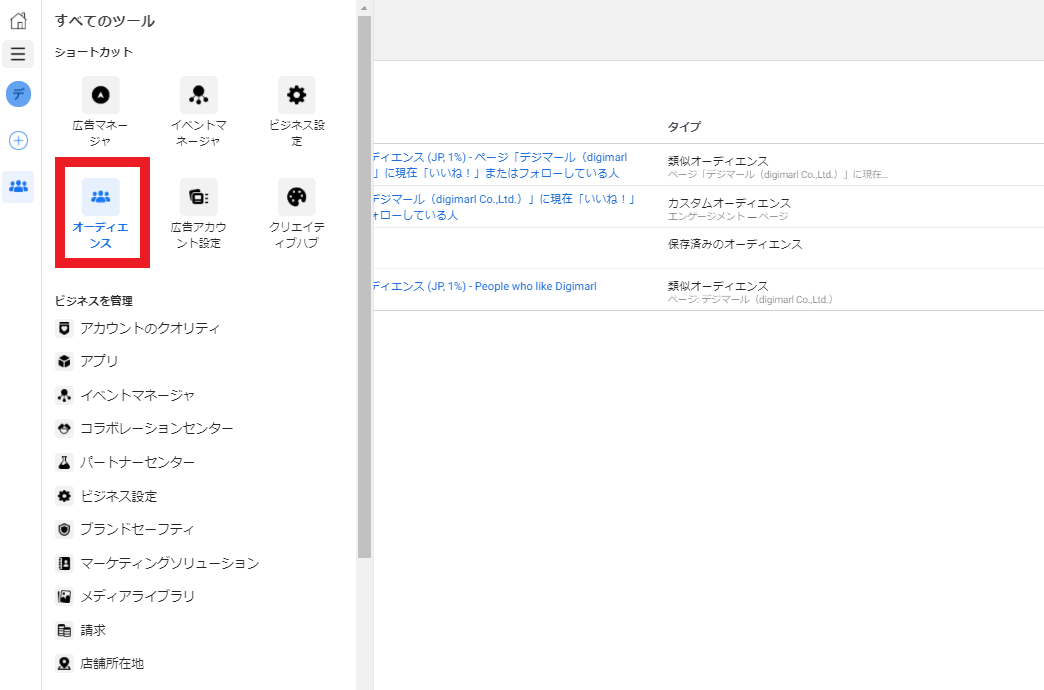Choose ブランドセーフティ menu entry
Image resolution: width=1044 pixels, height=690 pixels.
tap(137, 529)
